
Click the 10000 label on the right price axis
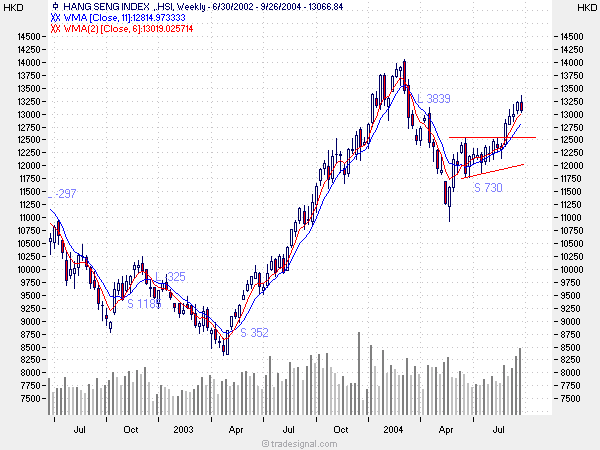572,270
